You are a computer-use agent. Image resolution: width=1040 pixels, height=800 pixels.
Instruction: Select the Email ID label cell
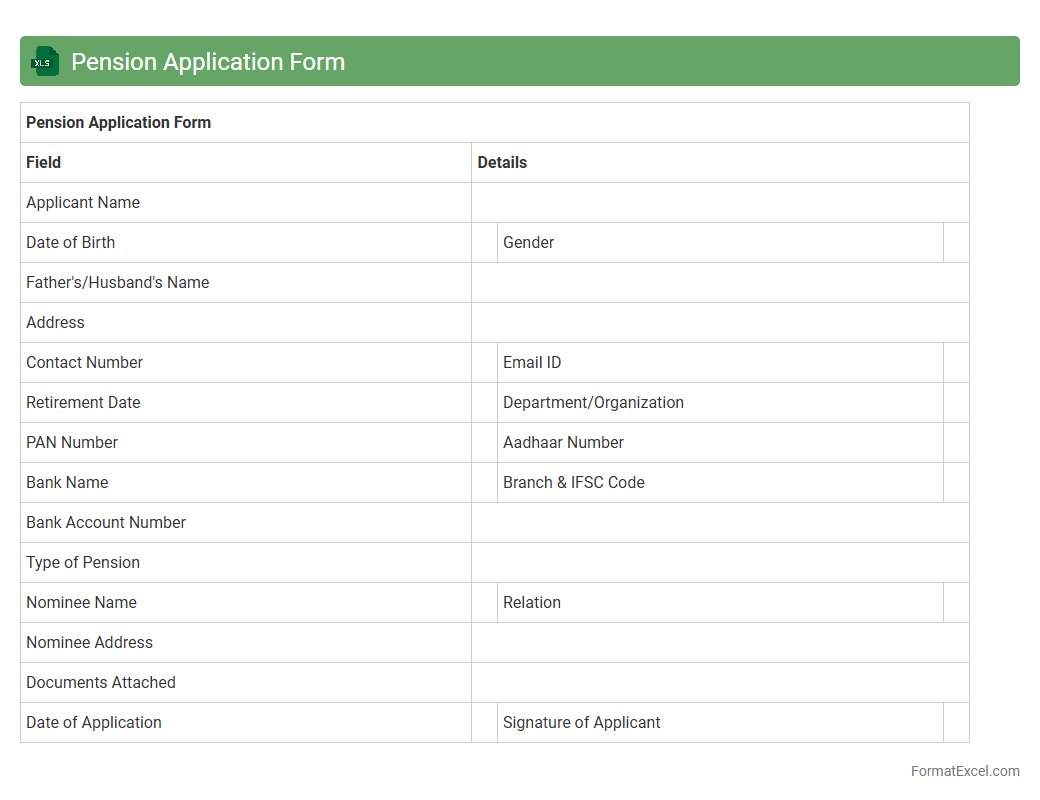pos(720,363)
